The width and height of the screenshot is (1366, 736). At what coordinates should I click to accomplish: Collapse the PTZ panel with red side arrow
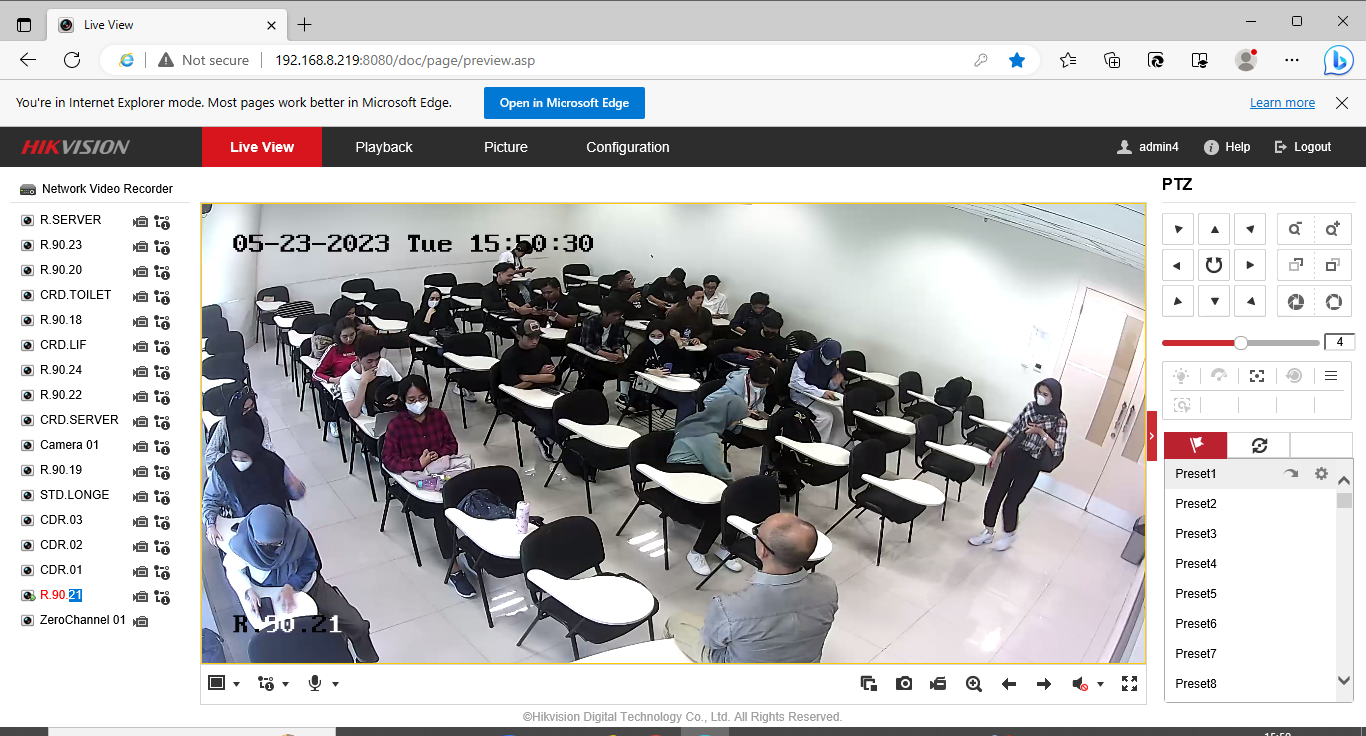pos(1152,436)
